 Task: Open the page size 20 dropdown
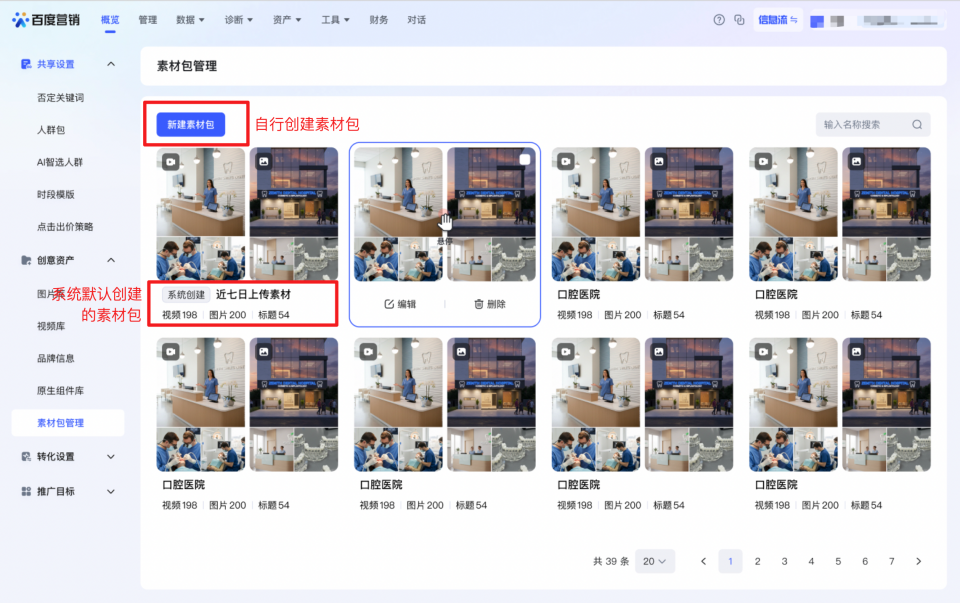point(655,561)
